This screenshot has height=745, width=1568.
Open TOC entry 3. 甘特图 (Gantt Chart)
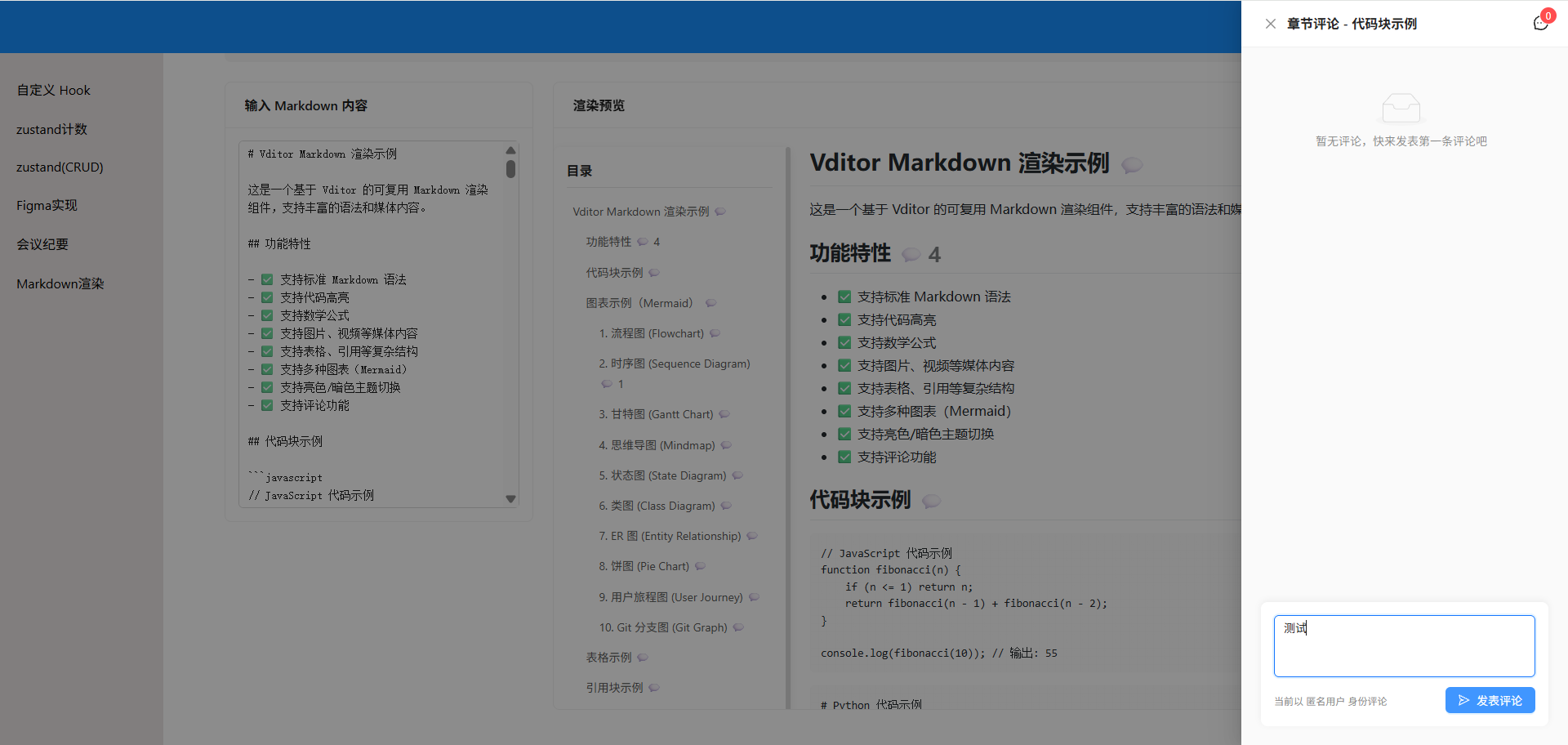(x=656, y=414)
